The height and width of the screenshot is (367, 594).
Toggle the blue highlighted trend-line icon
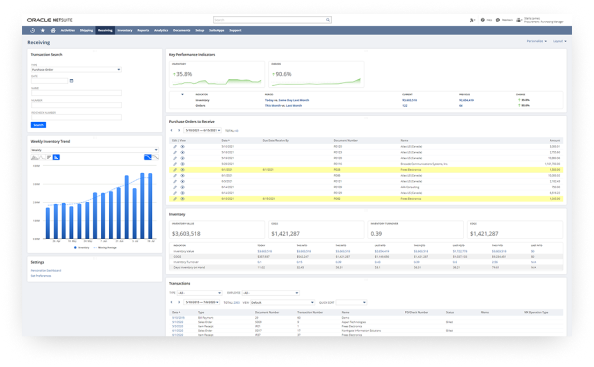pyautogui.click(x=148, y=157)
